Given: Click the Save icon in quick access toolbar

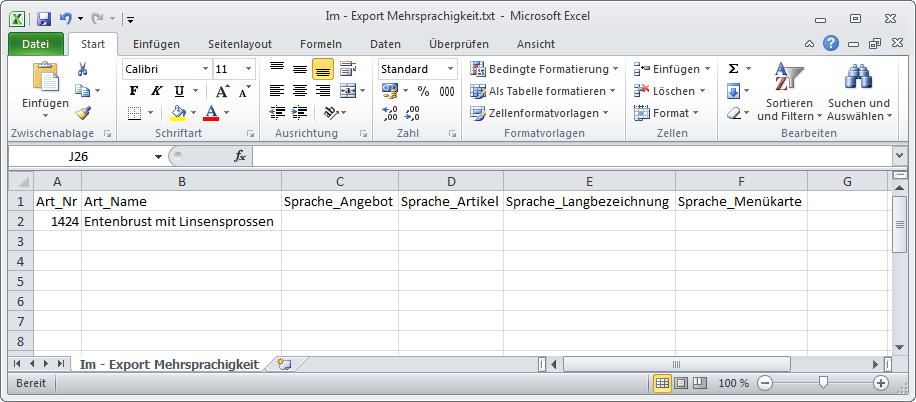Looking at the screenshot, I should pos(44,19).
